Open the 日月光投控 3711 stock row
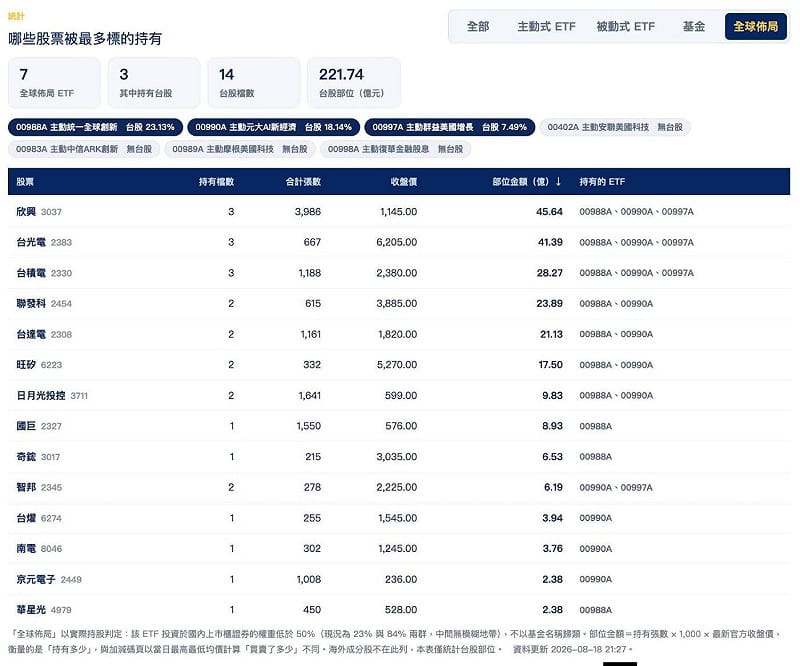The width and height of the screenshot is (800, 666). [399, 396]
